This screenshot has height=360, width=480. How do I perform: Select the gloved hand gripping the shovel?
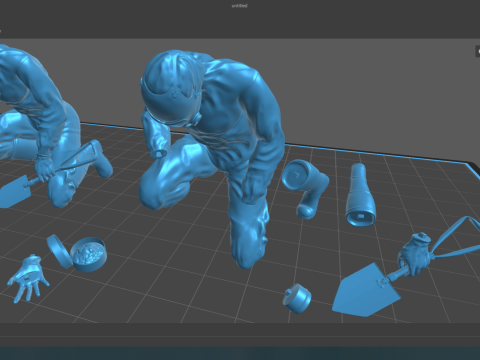tap(414, 255)
